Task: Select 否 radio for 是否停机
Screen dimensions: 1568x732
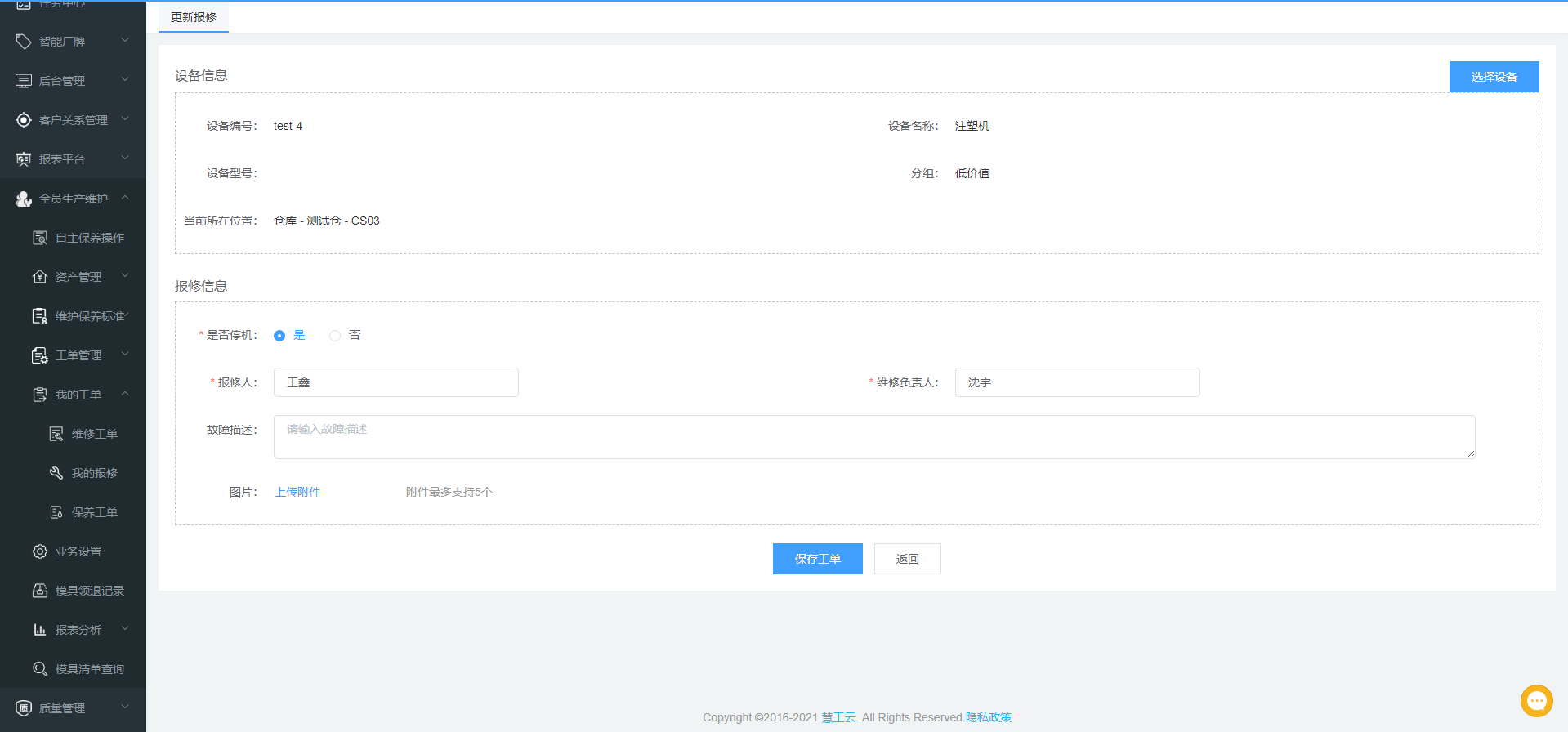Action: tap(335, 336)
